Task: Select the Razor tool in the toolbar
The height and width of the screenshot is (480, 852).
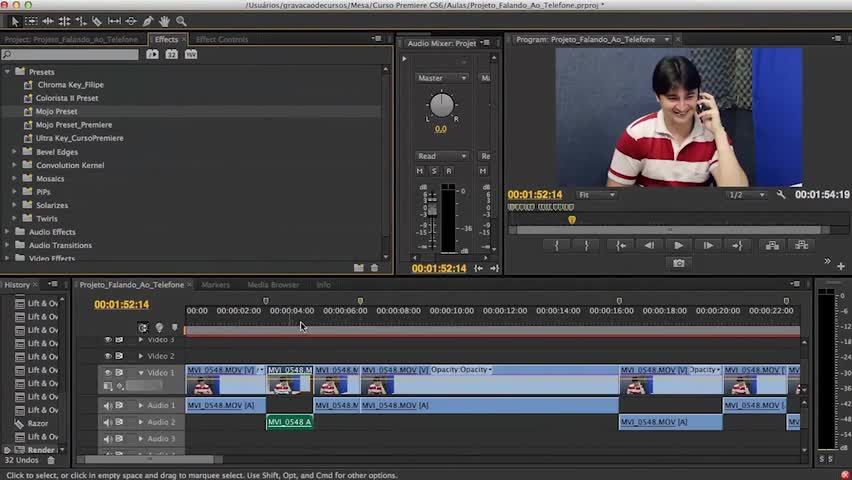Action: coord(96,21)
